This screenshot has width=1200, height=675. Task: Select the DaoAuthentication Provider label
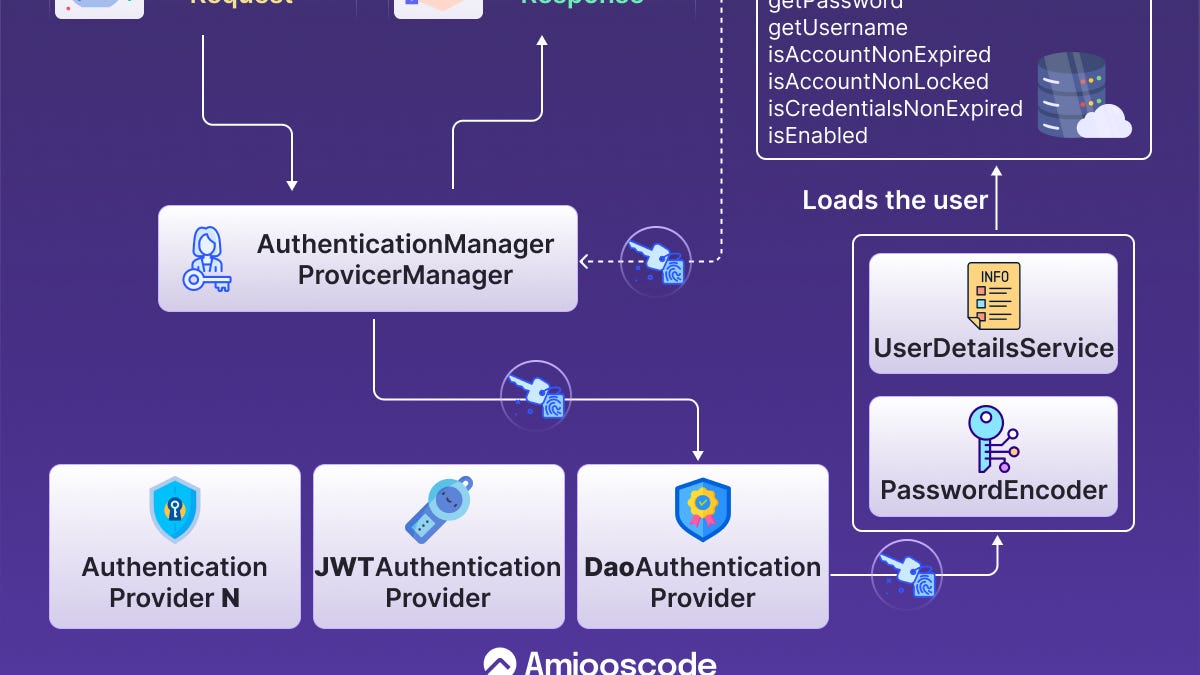703,582
